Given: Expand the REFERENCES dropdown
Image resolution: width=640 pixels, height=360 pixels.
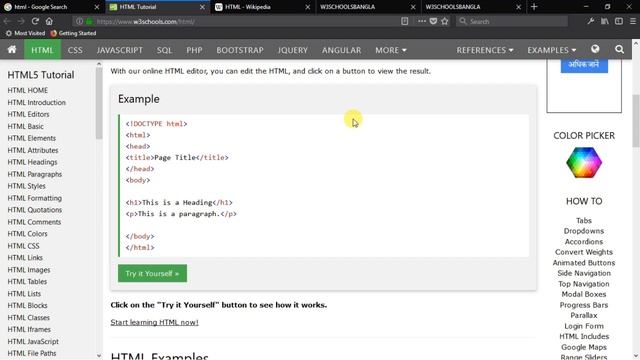Looking at the screenshot, I should 484,50.
